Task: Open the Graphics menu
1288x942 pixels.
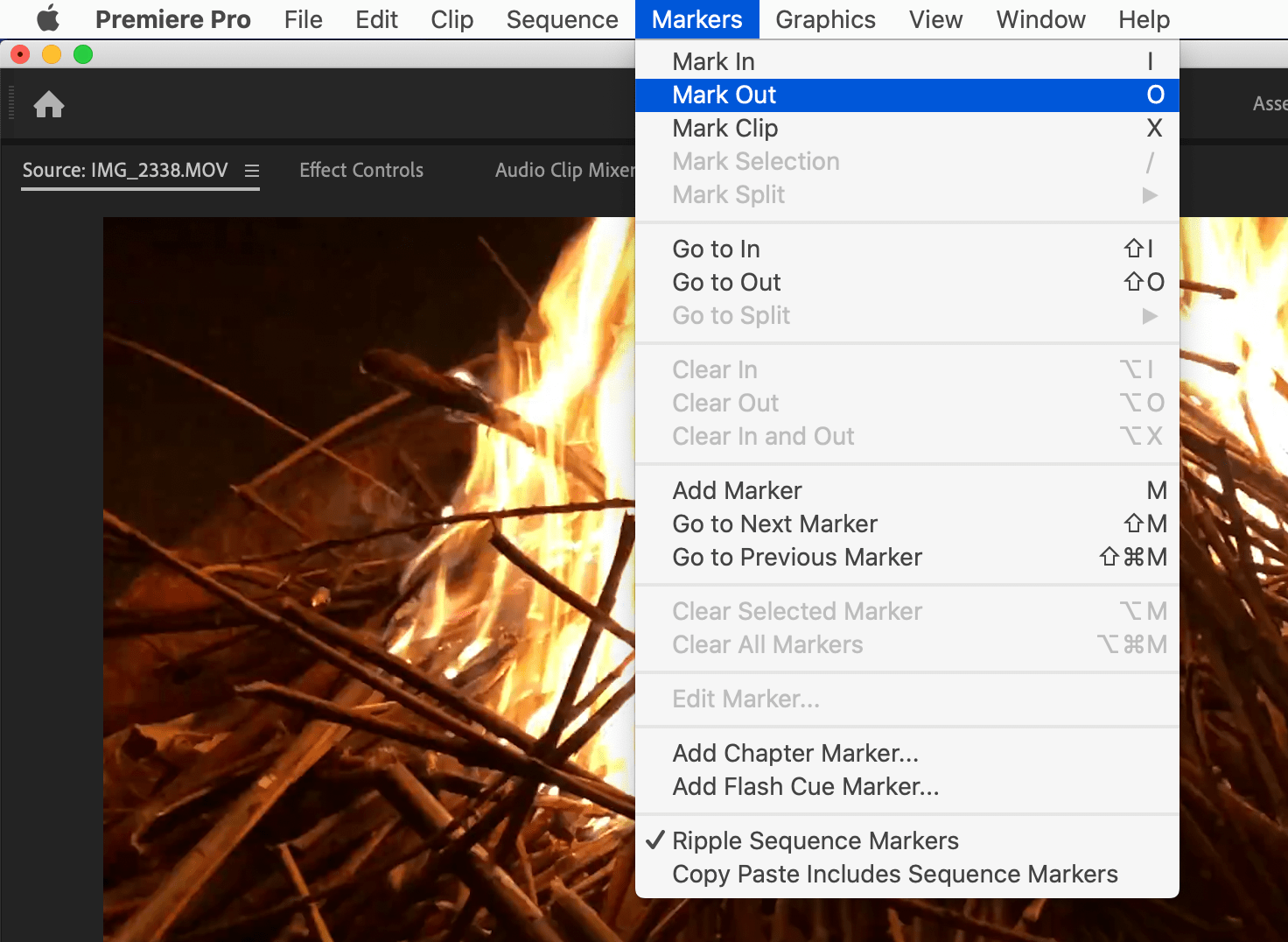Action: (x=826, y=19)
